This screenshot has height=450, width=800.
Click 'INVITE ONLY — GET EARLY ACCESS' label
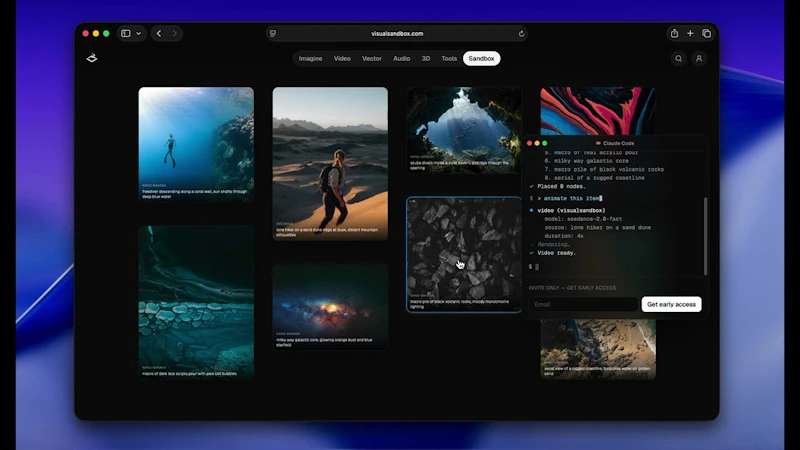572,288
